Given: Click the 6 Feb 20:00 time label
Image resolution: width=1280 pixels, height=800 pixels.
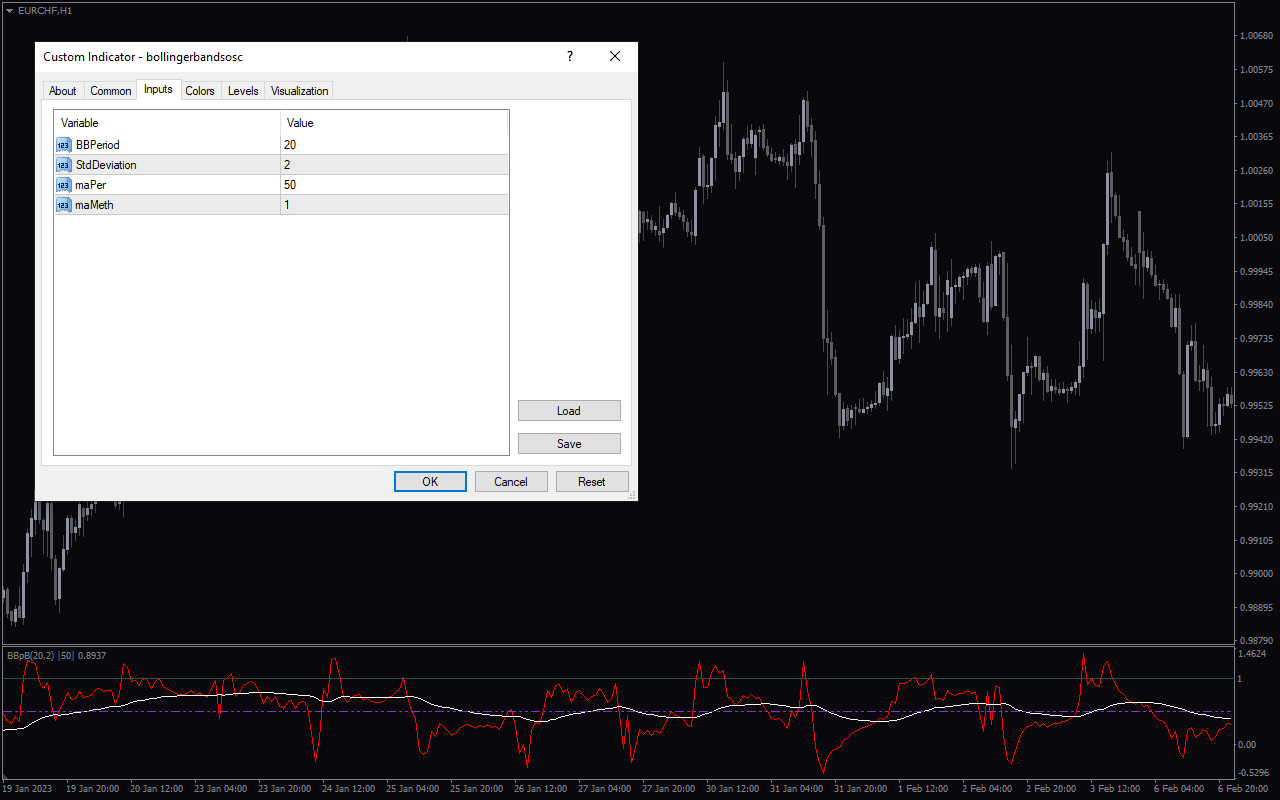Looking at the screenshot, I should [1242, 789].
